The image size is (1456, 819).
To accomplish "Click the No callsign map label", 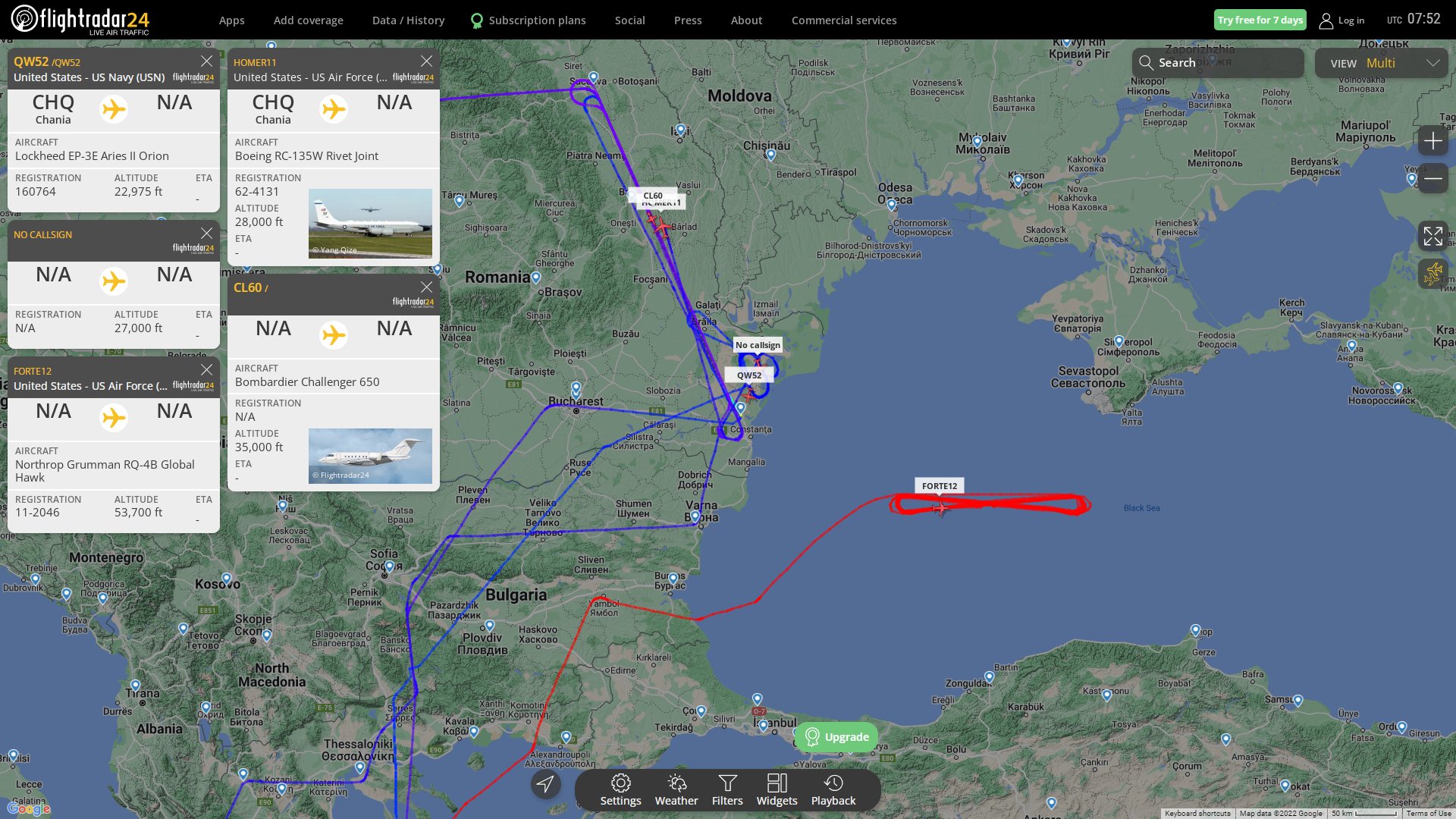I will point(758,345).
